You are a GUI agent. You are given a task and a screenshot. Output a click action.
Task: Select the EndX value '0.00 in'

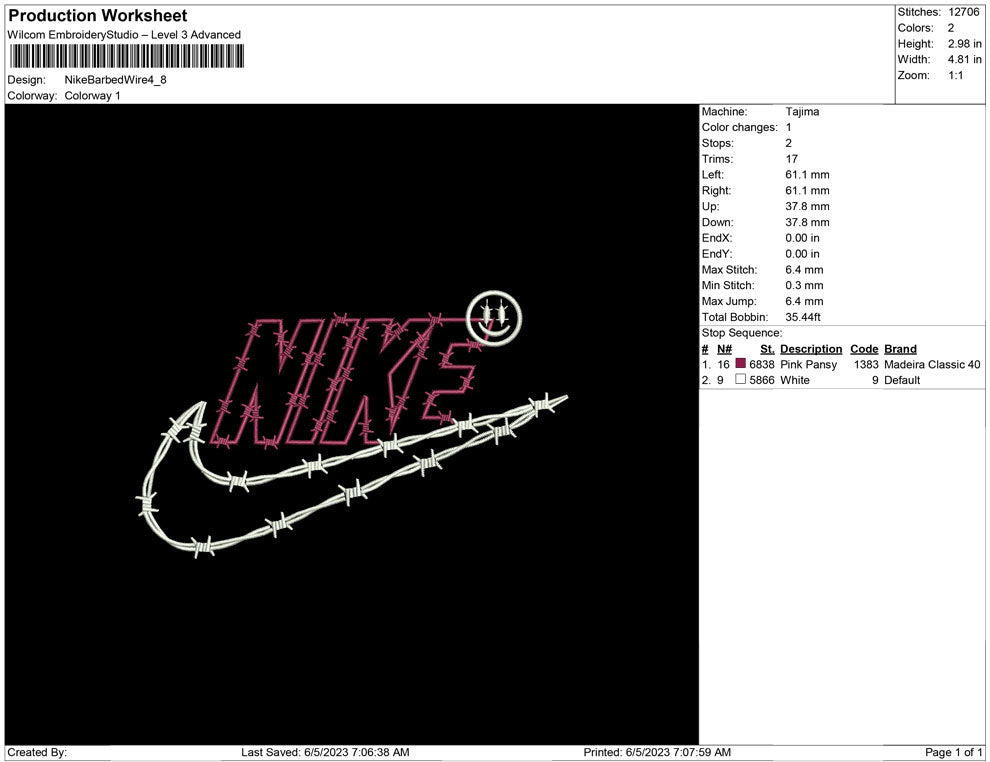pyautogui.click(x=802, y=238)
